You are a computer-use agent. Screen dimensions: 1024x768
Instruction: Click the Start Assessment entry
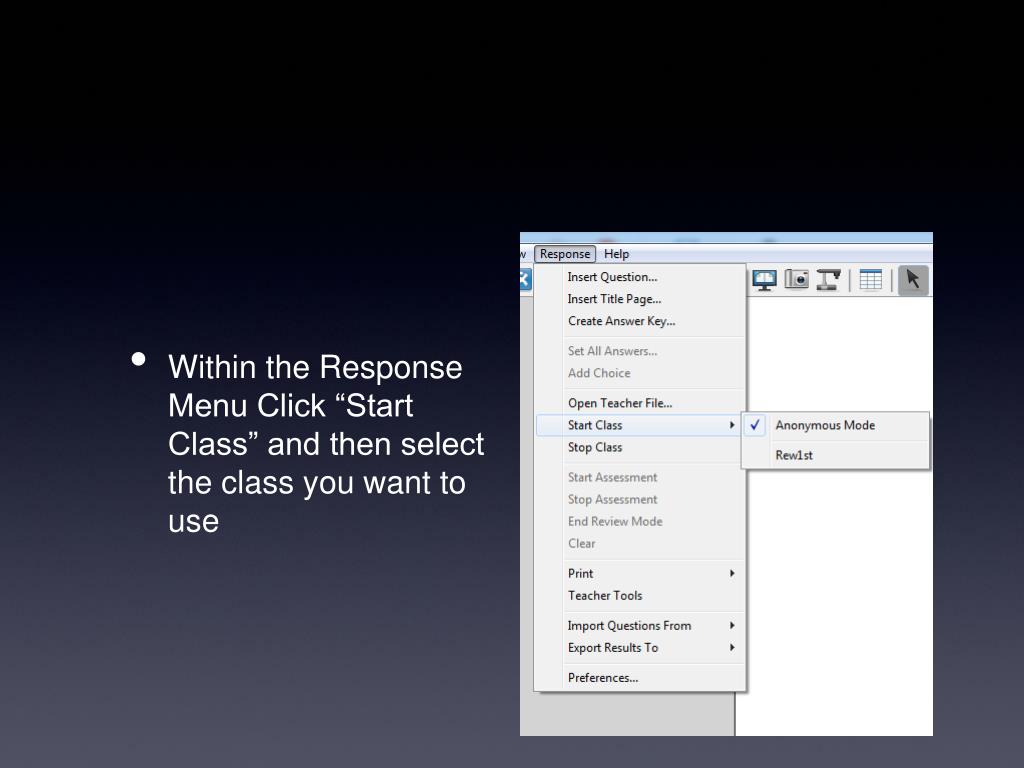[640, 477]
